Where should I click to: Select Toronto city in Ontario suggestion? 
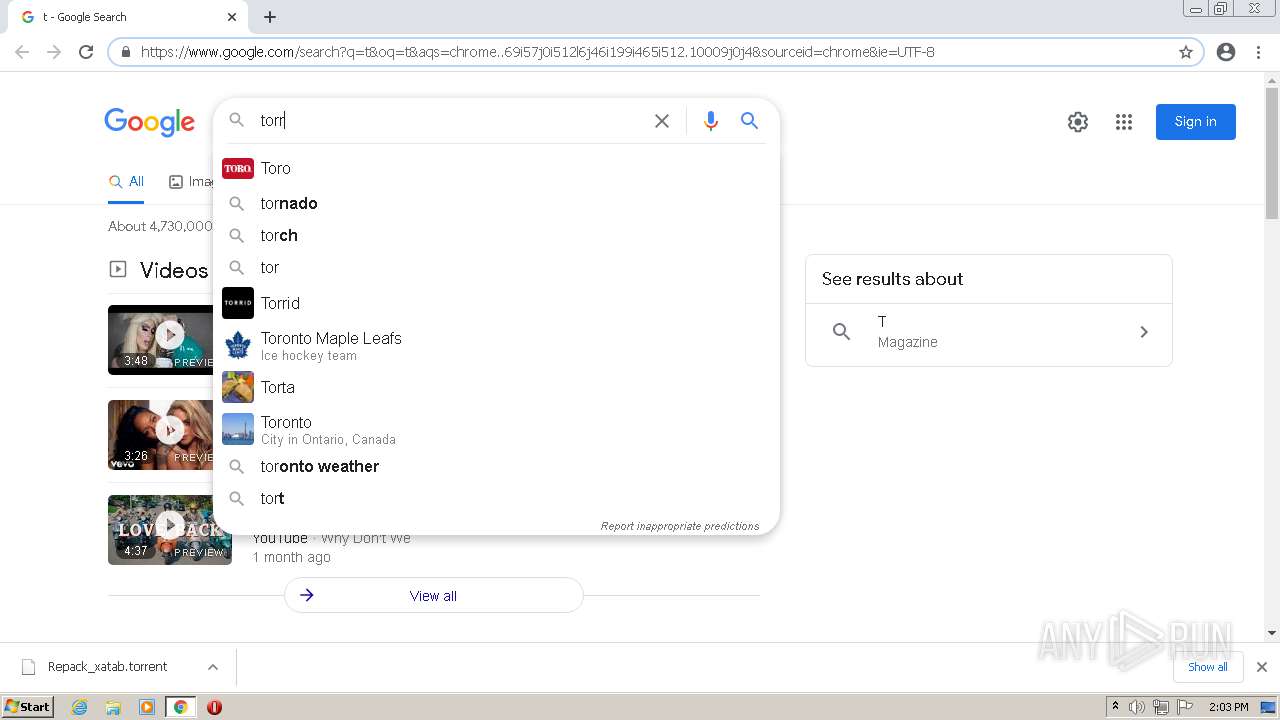point(496,430)
